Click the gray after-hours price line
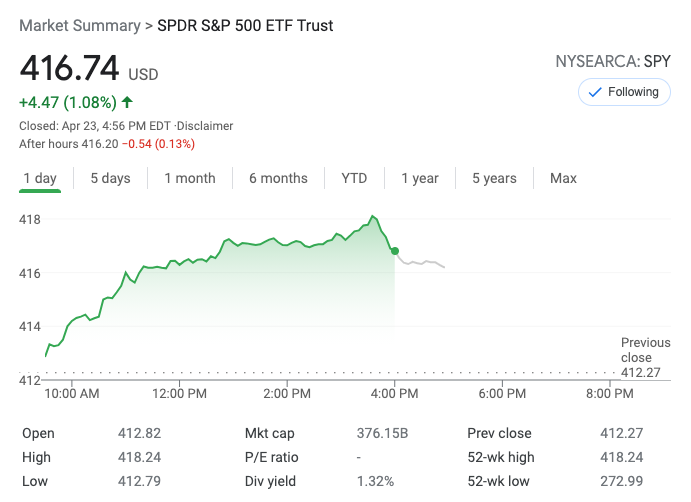 [x=425, y=262]
